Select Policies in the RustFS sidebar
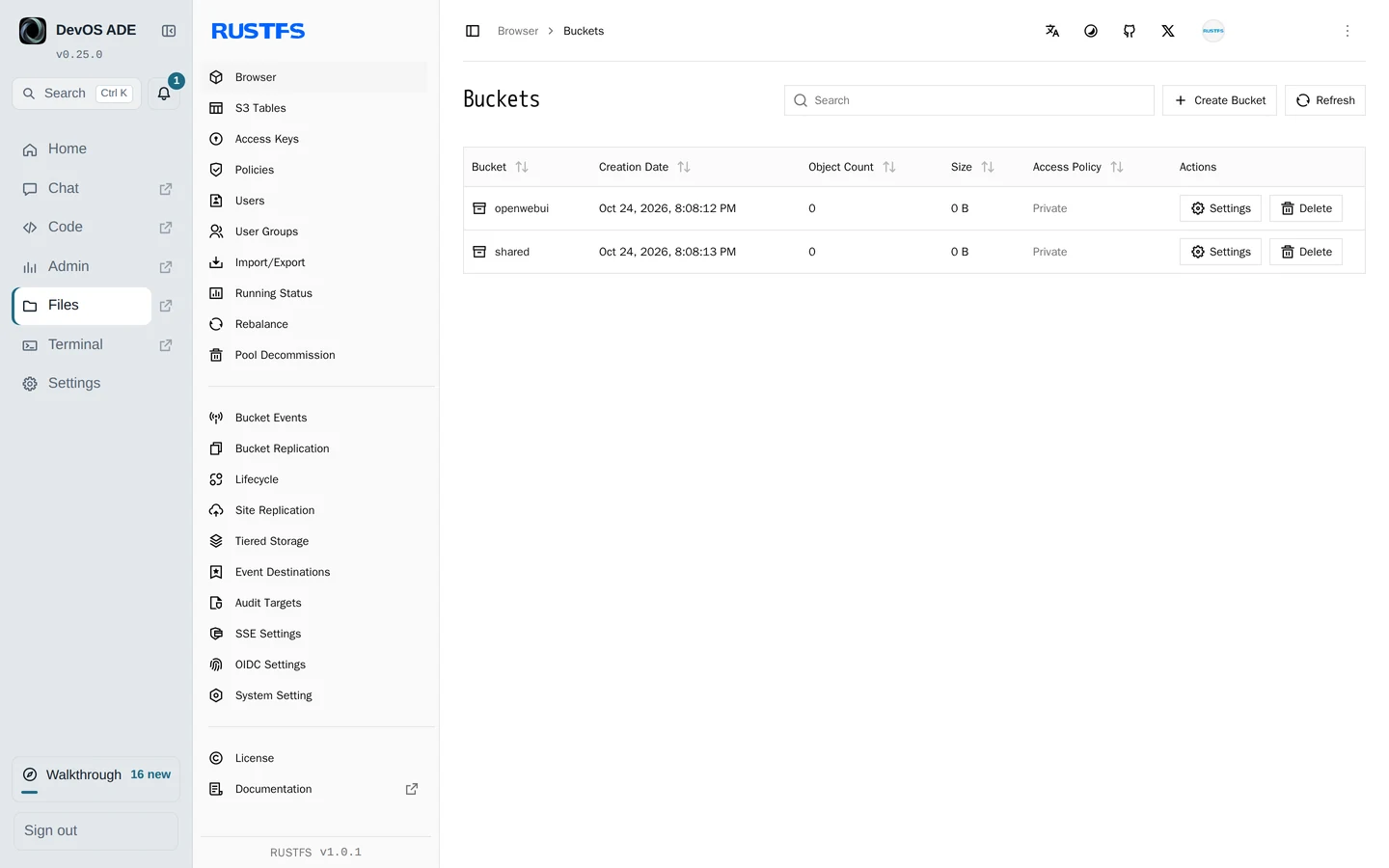Screen dimensions: 1389x868 point(317,170)
